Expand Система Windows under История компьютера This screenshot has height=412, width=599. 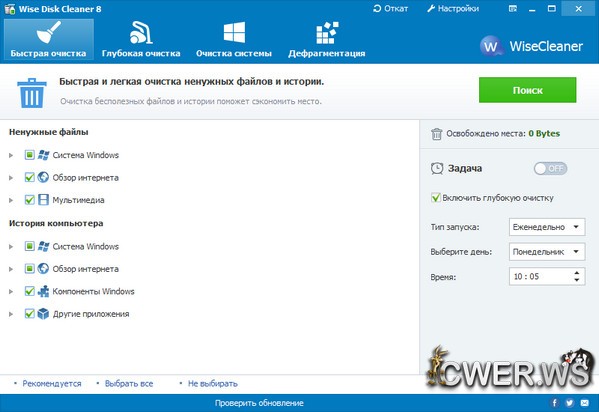tap(11, 247)
